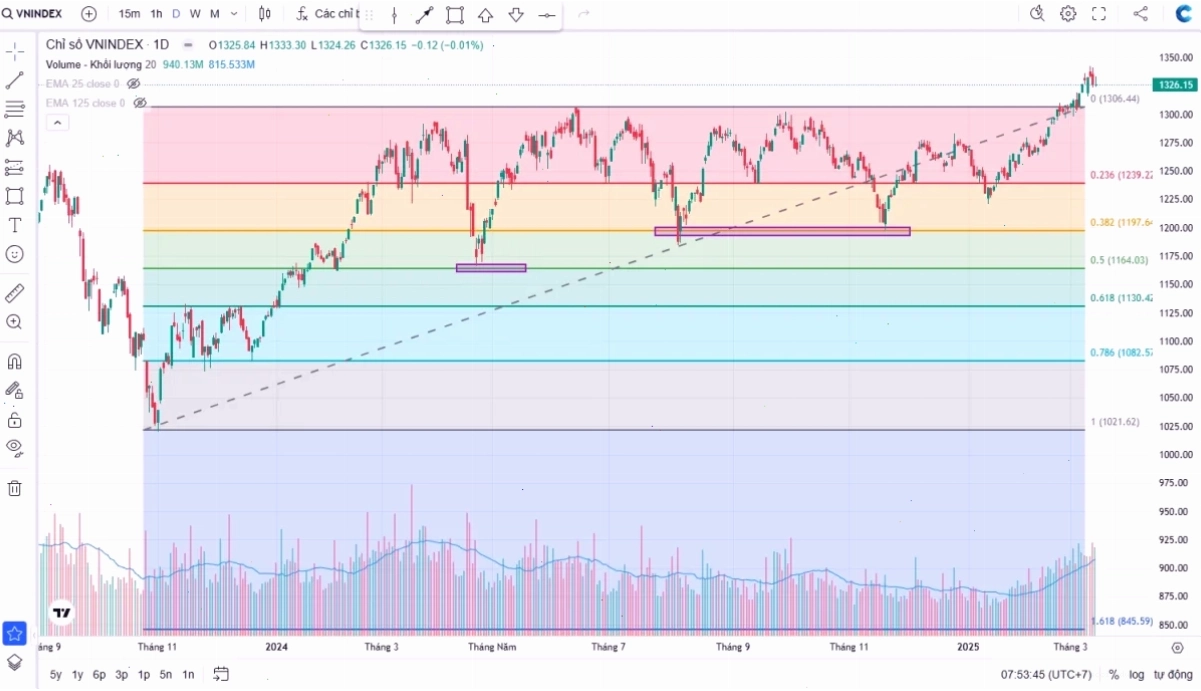This screenshot has width=1201, height=691.
Task: Open the VNINDEX symbol search
Action: pyautogui.click(x=33, y=14)
